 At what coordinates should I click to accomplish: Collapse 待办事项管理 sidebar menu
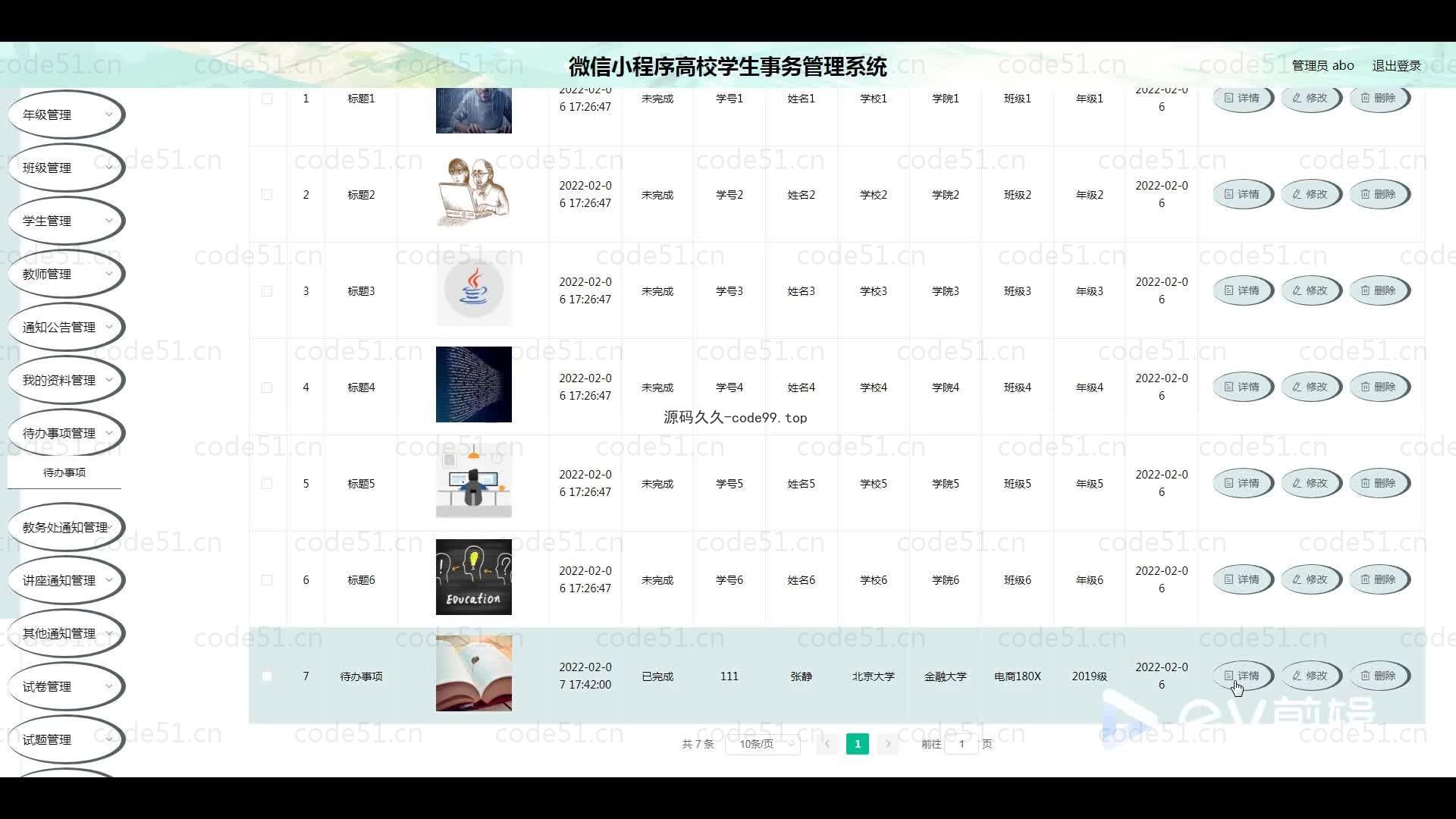pos(66,433)
